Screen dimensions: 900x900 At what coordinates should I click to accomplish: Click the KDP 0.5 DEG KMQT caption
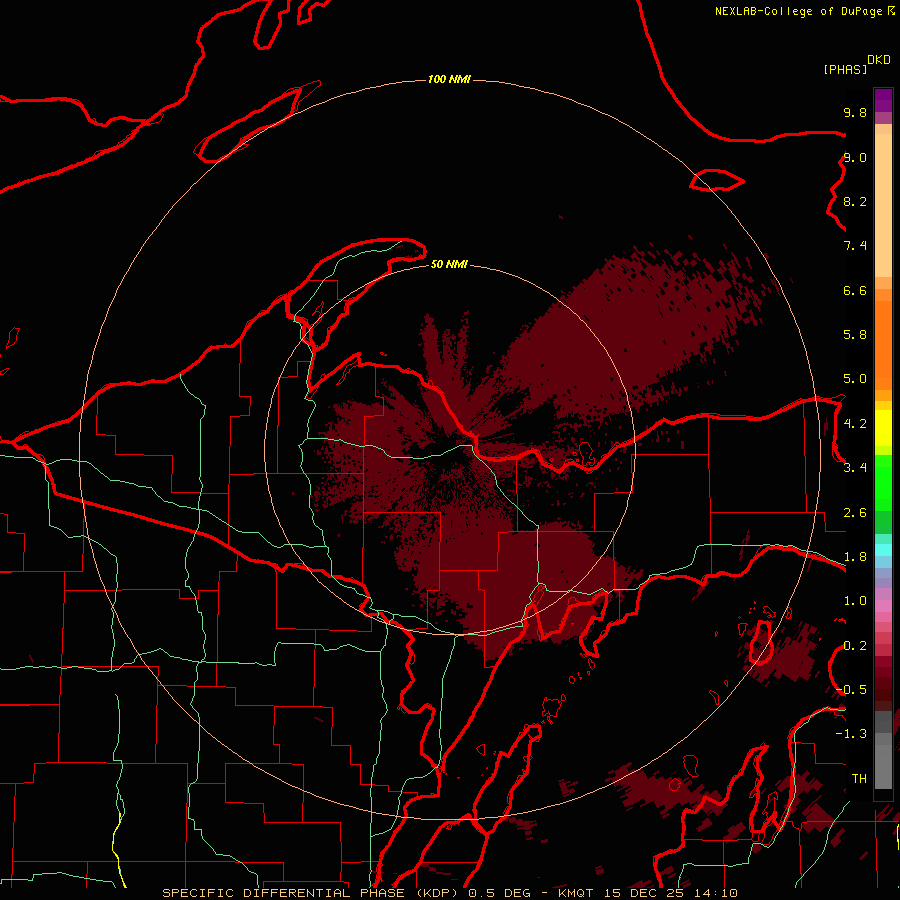click(449, 893)
